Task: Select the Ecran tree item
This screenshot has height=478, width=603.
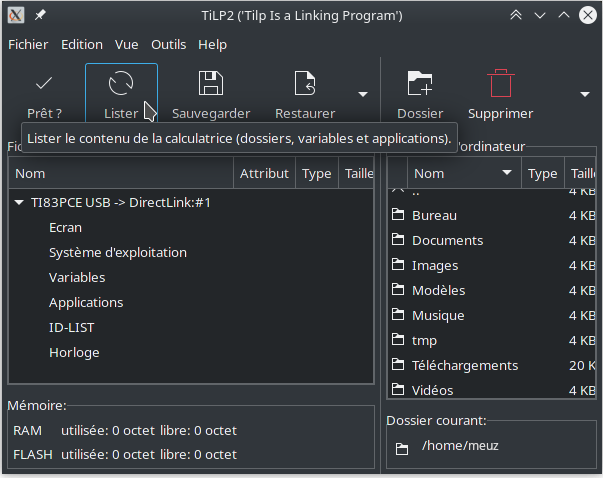Action: (x=65, y=227)
